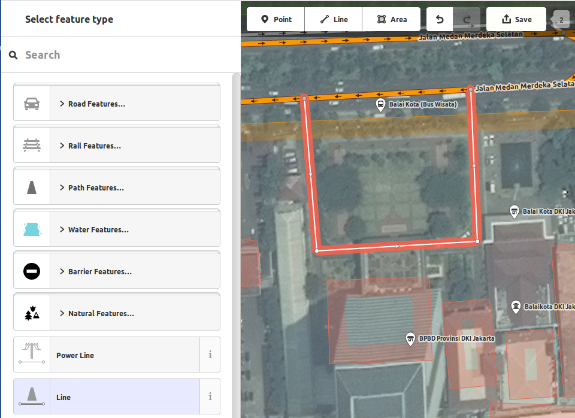This screenshot has height=418, width=575.
Task: Click the redo arrow icon
Action: 466,19
